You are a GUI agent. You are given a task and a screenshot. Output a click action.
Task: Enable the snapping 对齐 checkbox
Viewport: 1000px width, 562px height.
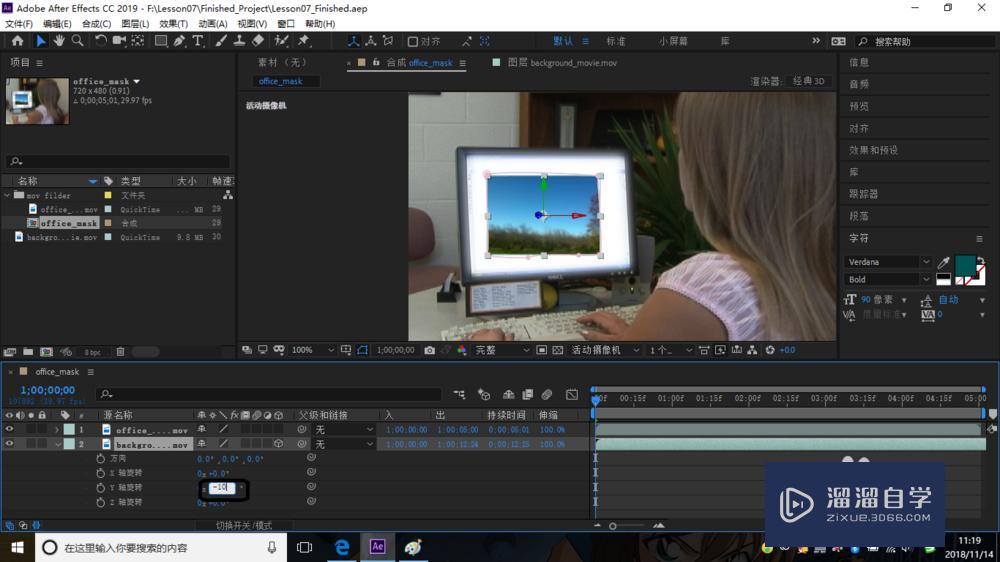[413, 41]
